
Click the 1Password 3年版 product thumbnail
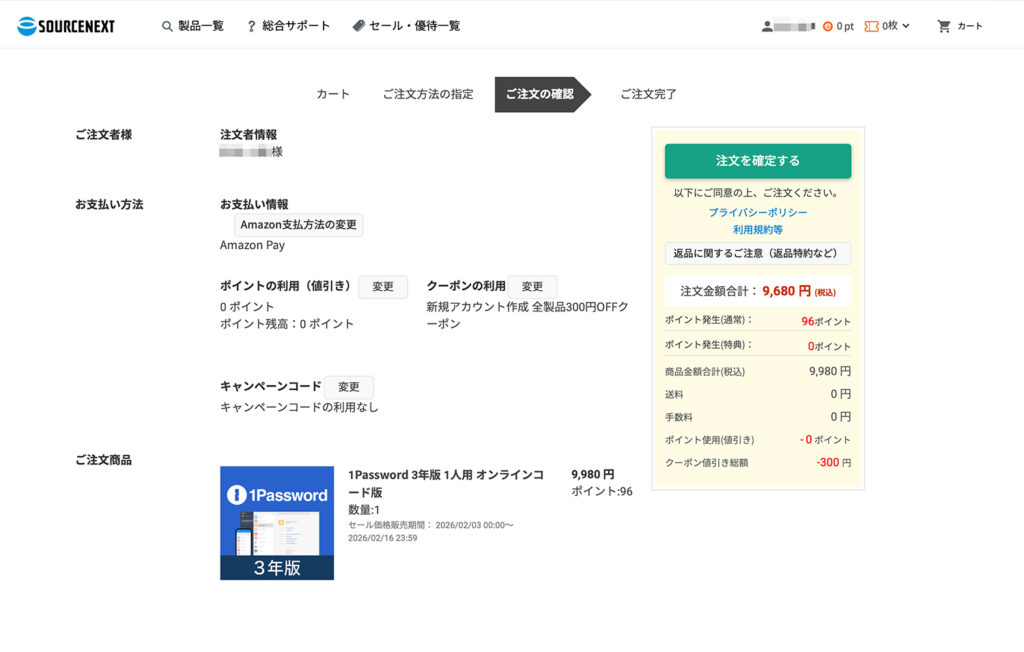pos(277,522)
